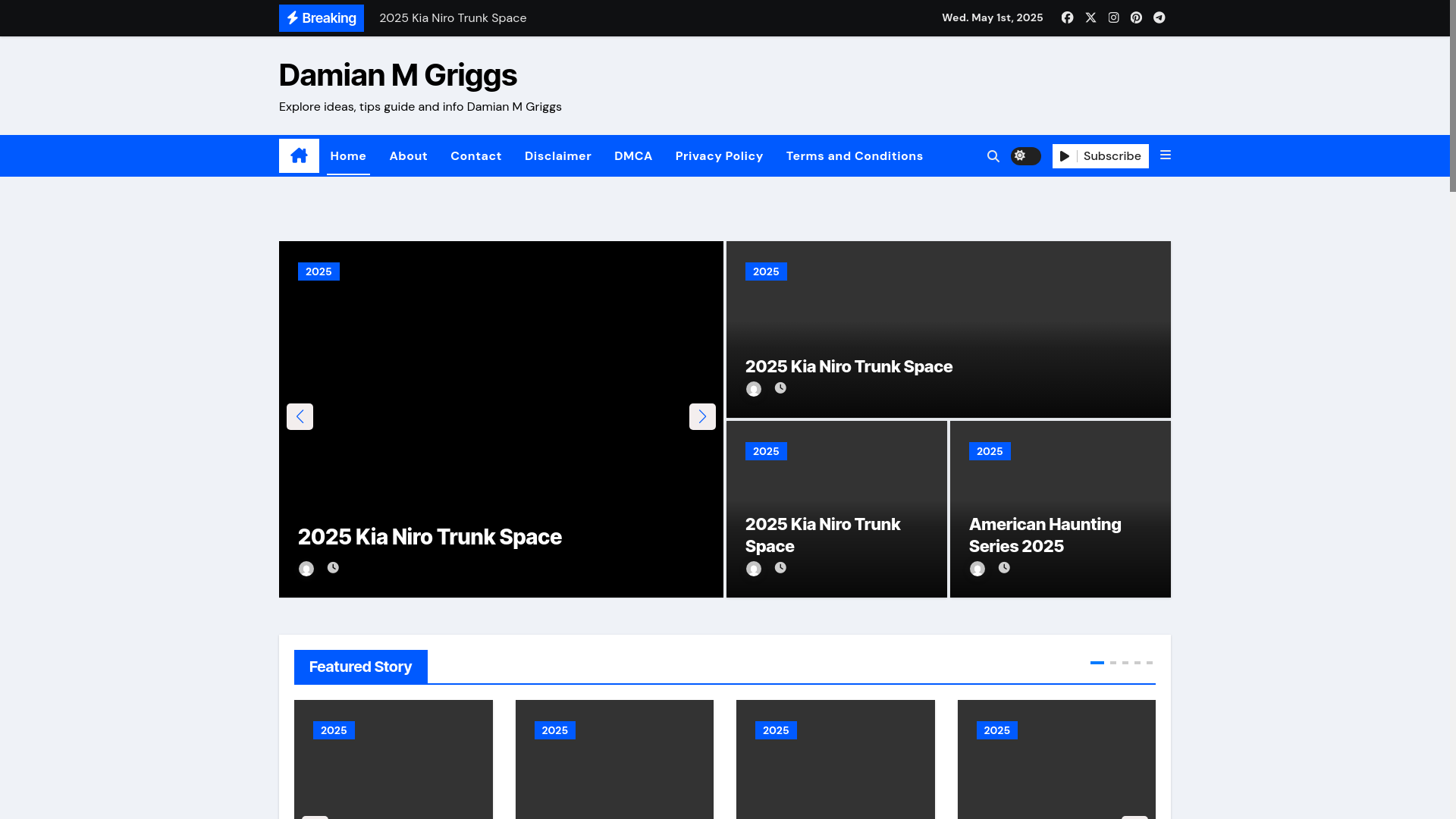This screenshot has width=1456, height=819.
Task: Click the site tagline text
Action: [x=420, y=107]
